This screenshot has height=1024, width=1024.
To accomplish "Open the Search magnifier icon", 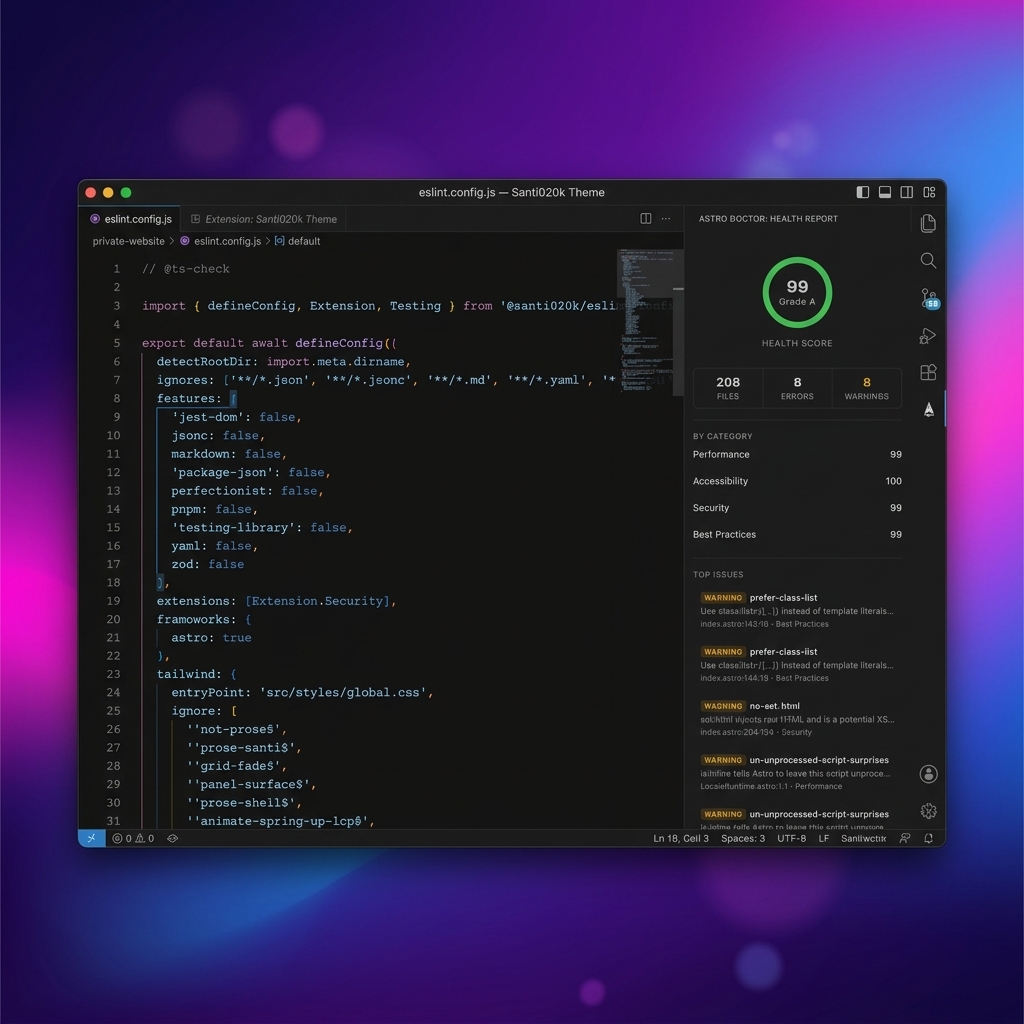I will 928,261.
